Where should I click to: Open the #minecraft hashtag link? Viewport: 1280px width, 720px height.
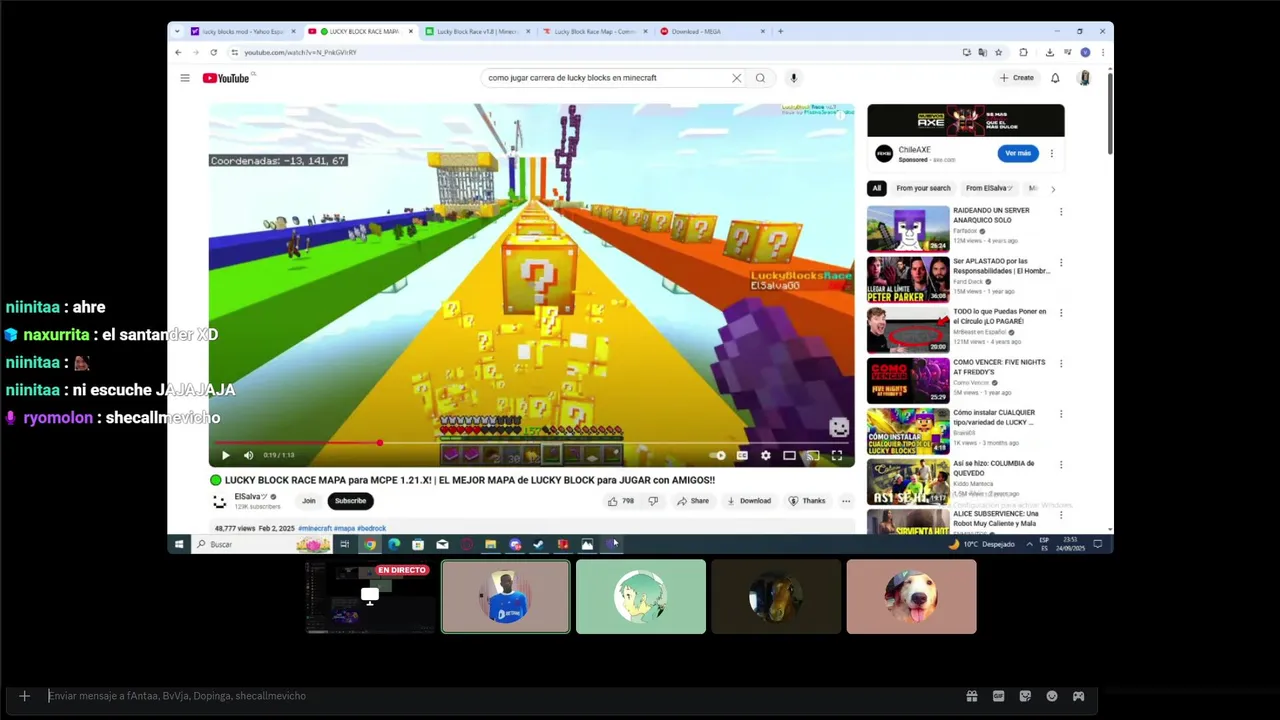314,528
